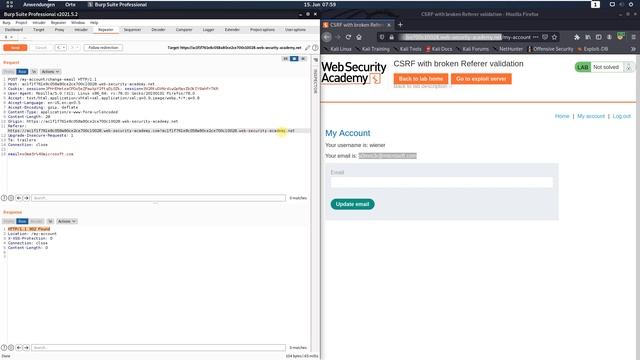
Task: Focus the response search field
Action: click(x=158, y=348)
